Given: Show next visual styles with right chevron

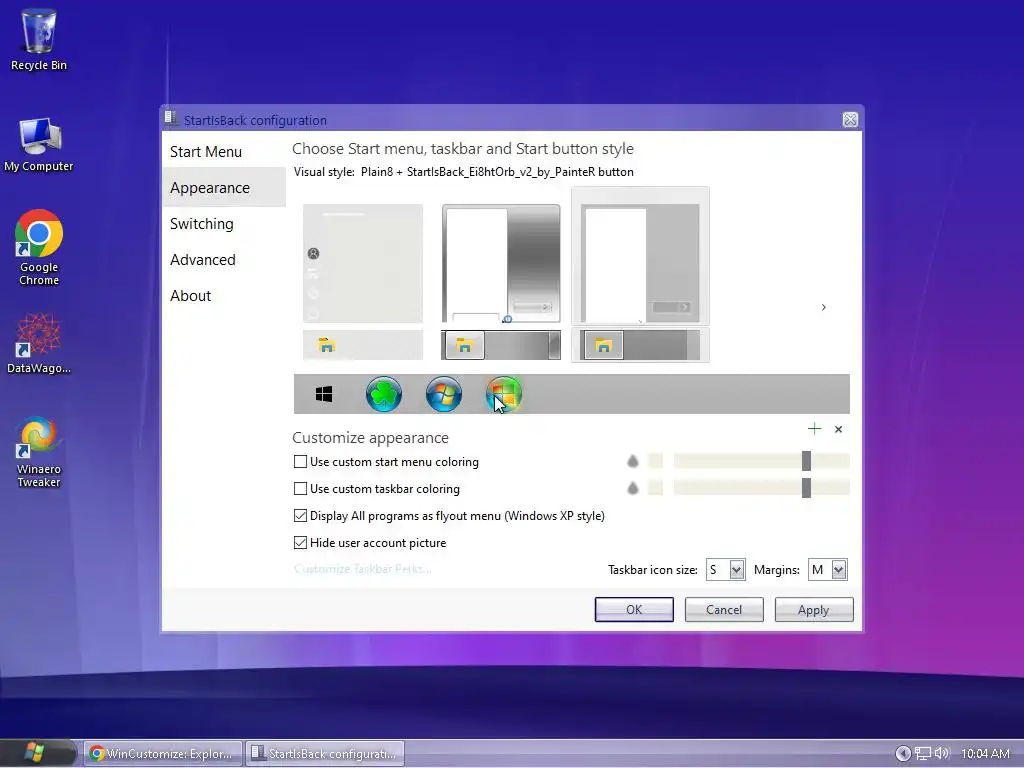Looking at the screenshot, I should [824, 307].
